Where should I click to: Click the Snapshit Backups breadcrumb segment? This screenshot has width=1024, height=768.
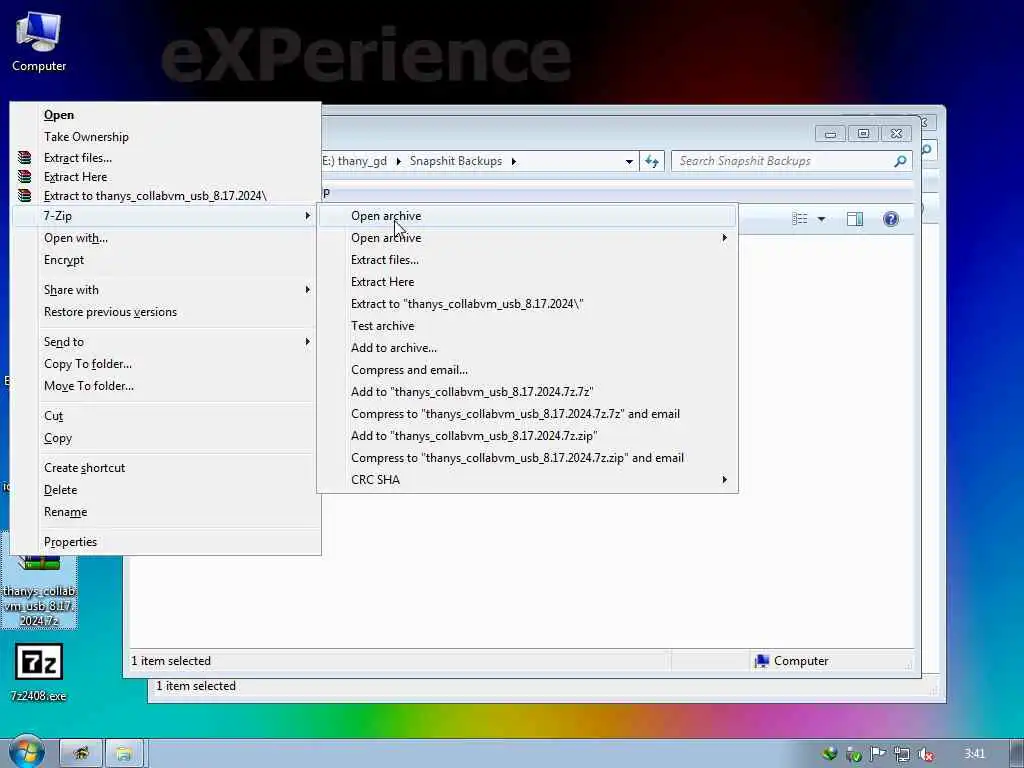456,161
